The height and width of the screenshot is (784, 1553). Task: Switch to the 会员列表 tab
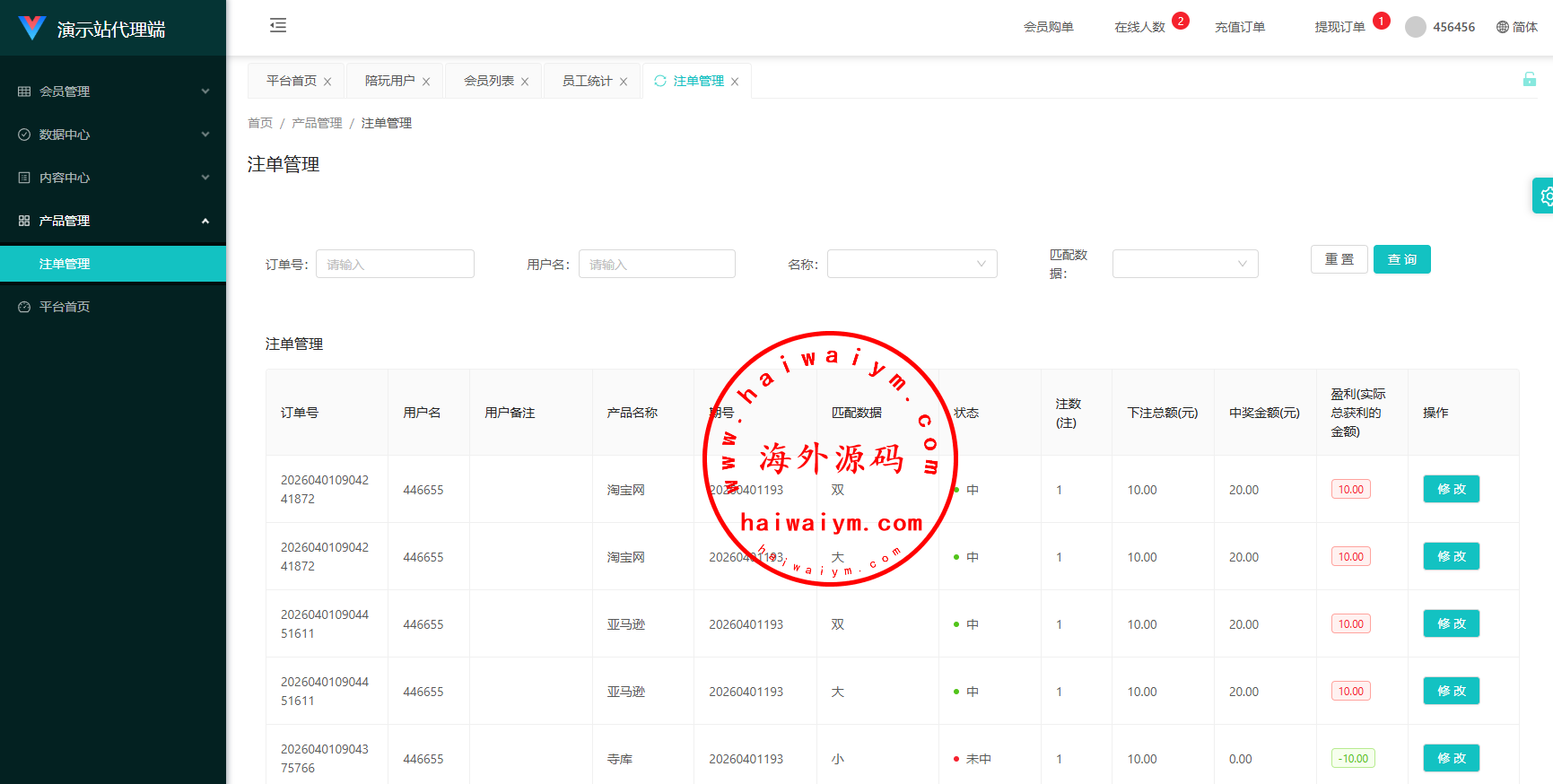coord(488,81)
